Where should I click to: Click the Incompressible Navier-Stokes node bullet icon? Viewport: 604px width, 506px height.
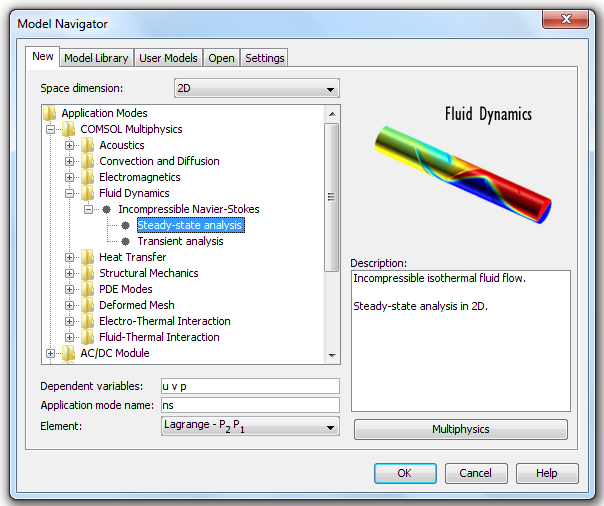tap(107, 209)
